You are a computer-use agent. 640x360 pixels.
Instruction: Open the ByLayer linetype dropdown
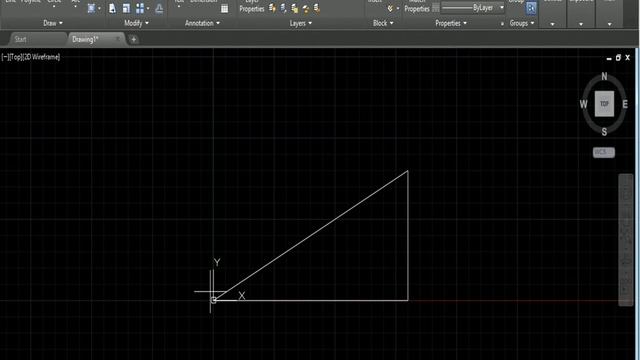point(473,8)
